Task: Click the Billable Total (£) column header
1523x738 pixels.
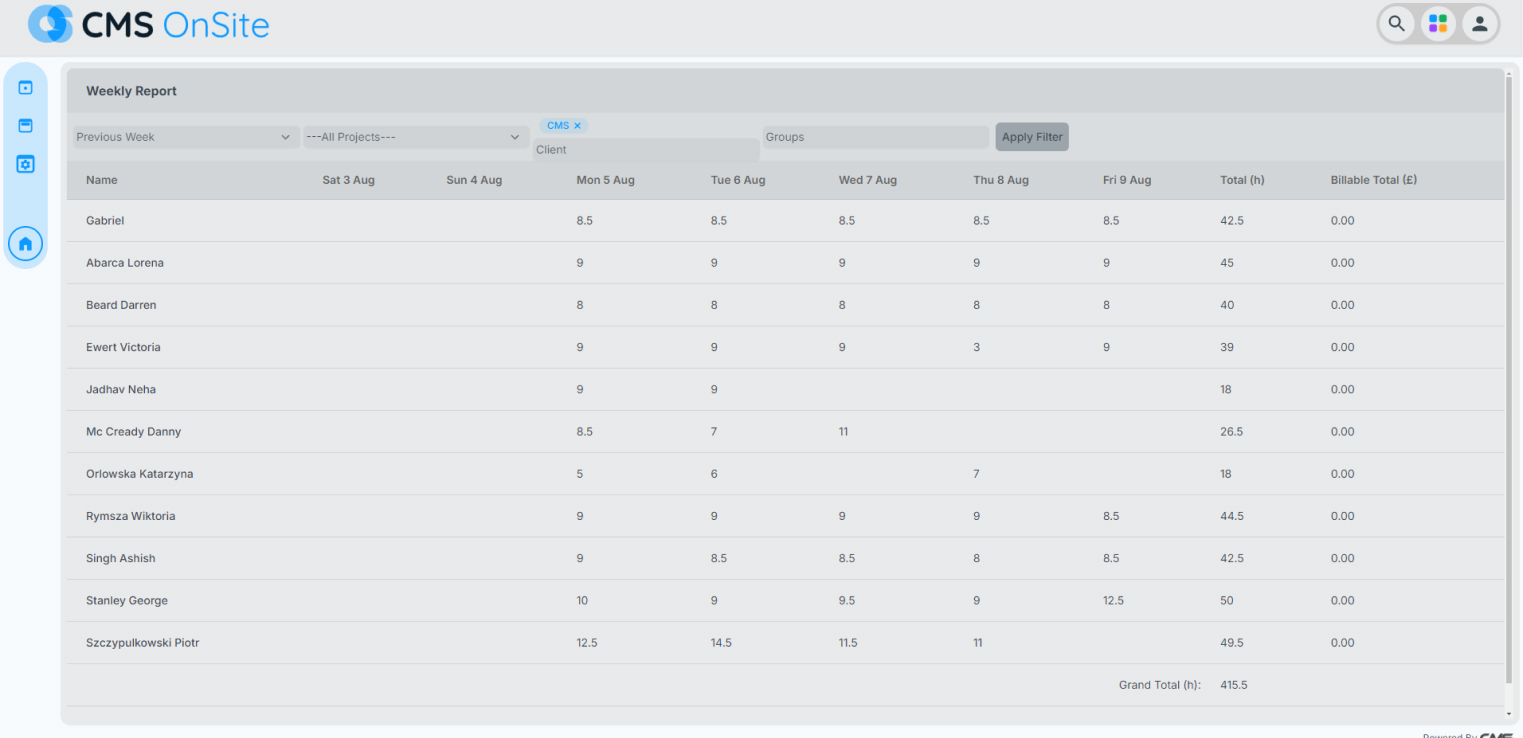Action: 1373,180
